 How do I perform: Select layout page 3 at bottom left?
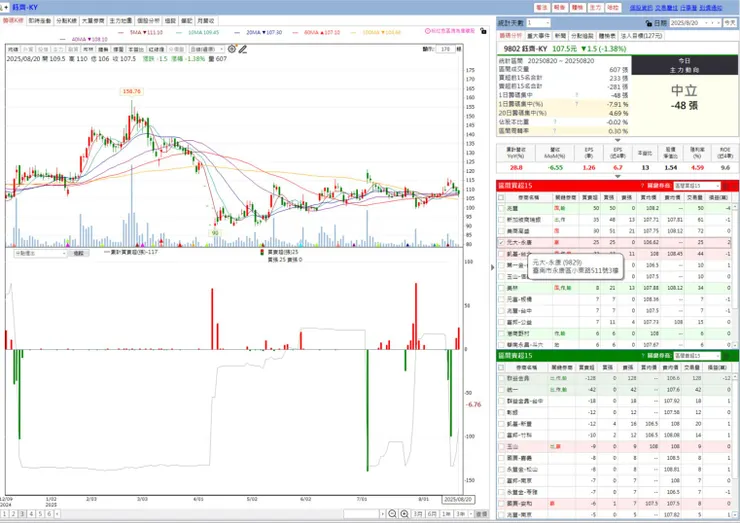pos(22,514)
